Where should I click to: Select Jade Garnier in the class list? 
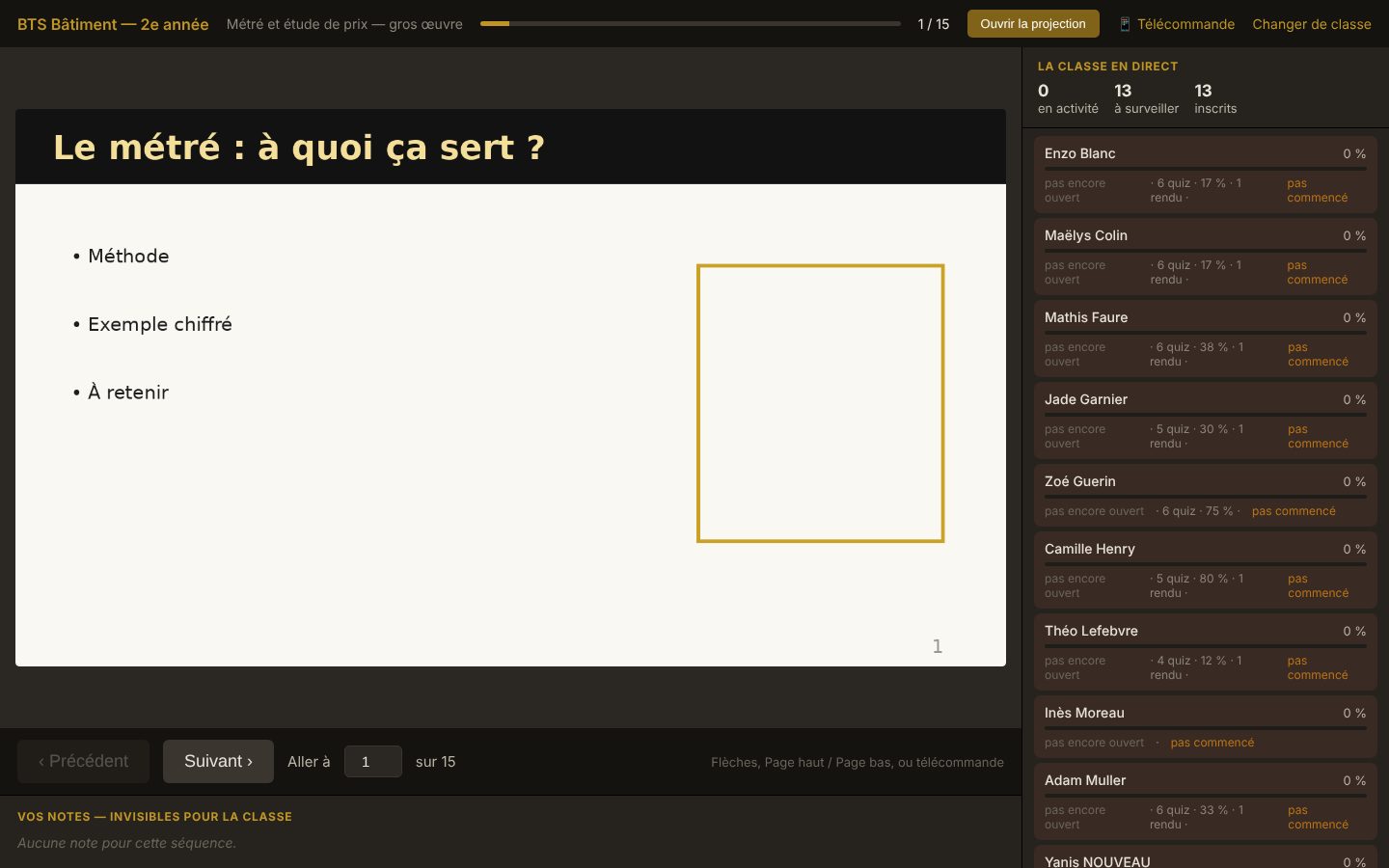tap(1206, 420)
